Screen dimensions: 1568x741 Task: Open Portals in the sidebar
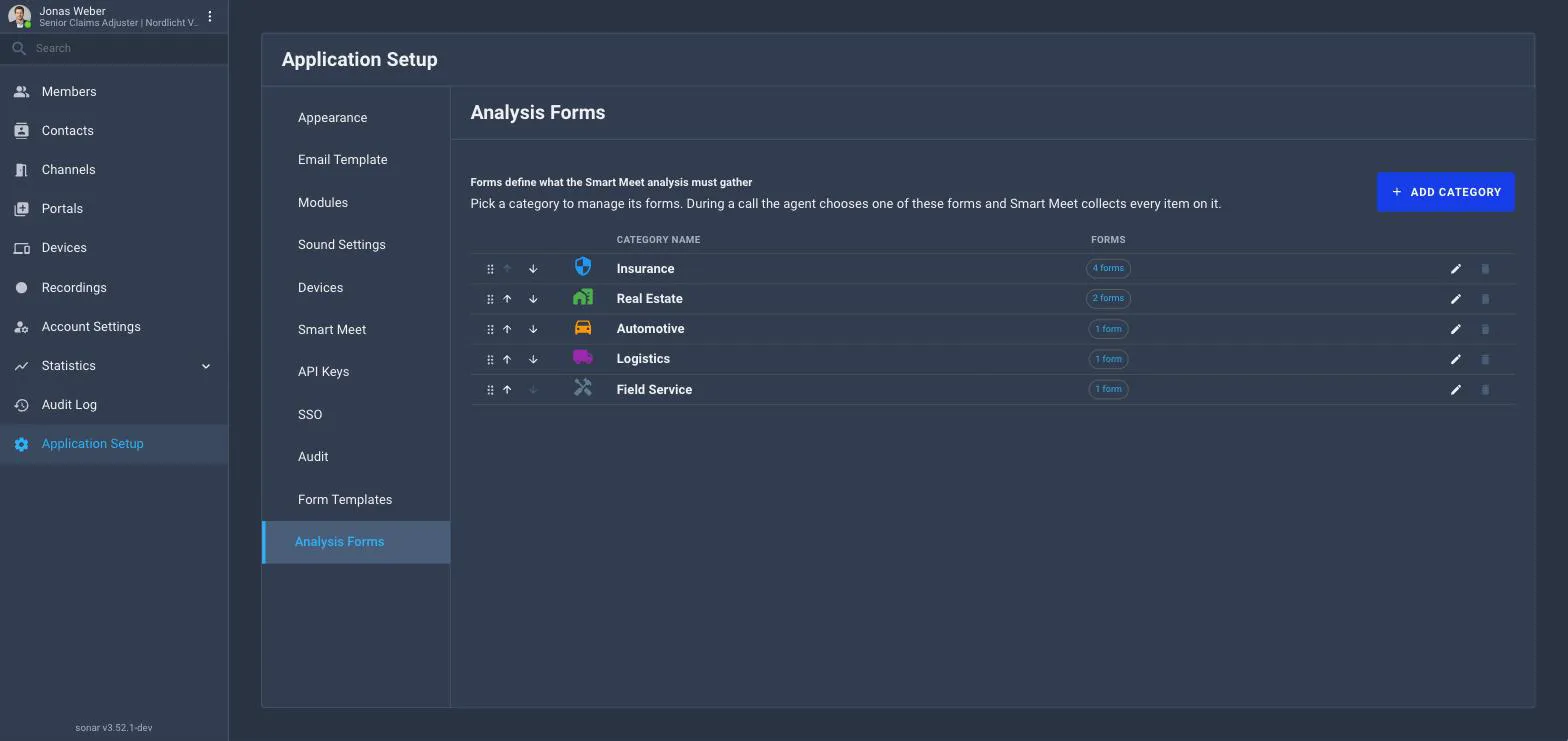coord(114,209)
